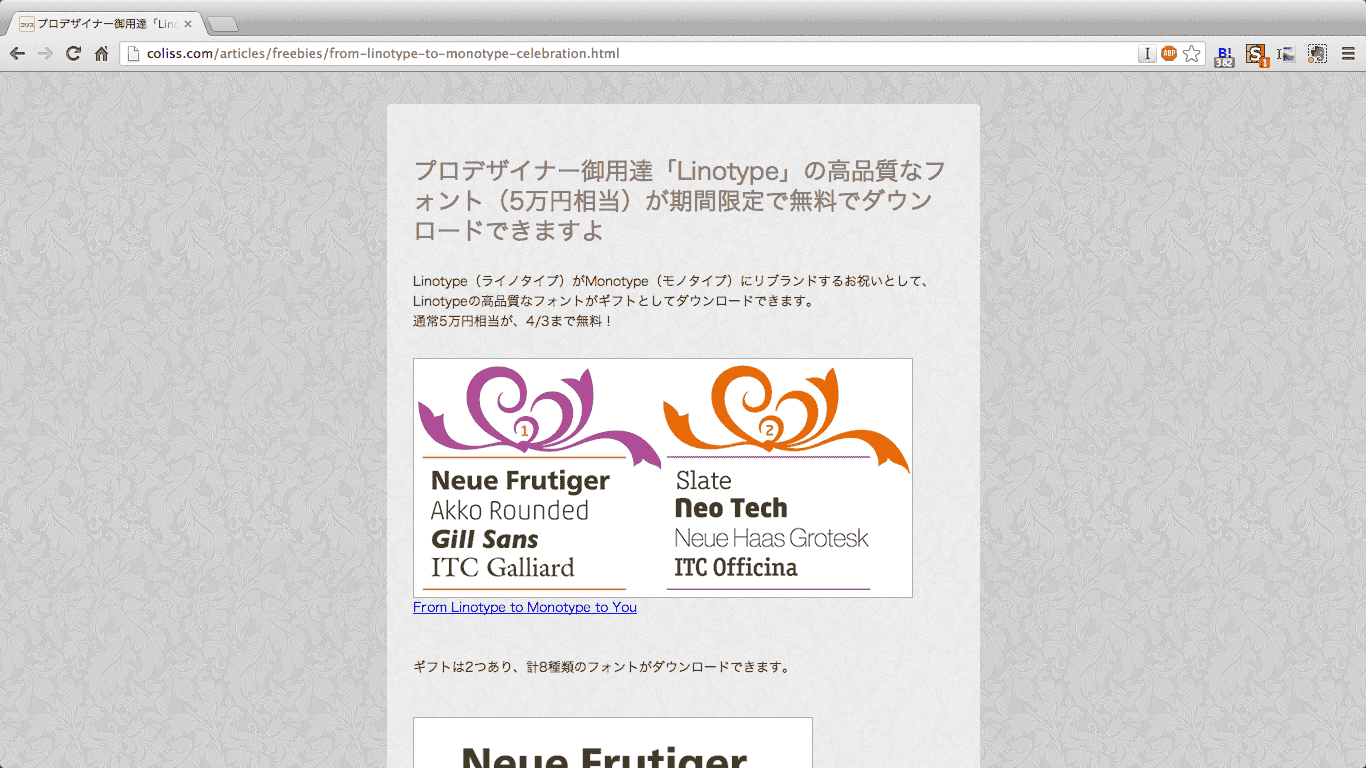Click the Akko Rounded font name
The width and height of the screenshot is (1366, 768).
tap(510, 511)
